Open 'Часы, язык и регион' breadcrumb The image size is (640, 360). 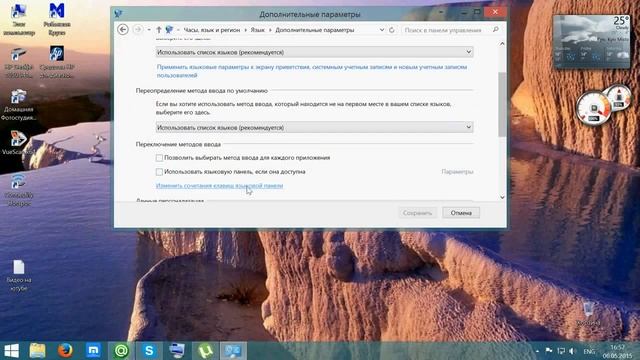click(x=212, y=30)
